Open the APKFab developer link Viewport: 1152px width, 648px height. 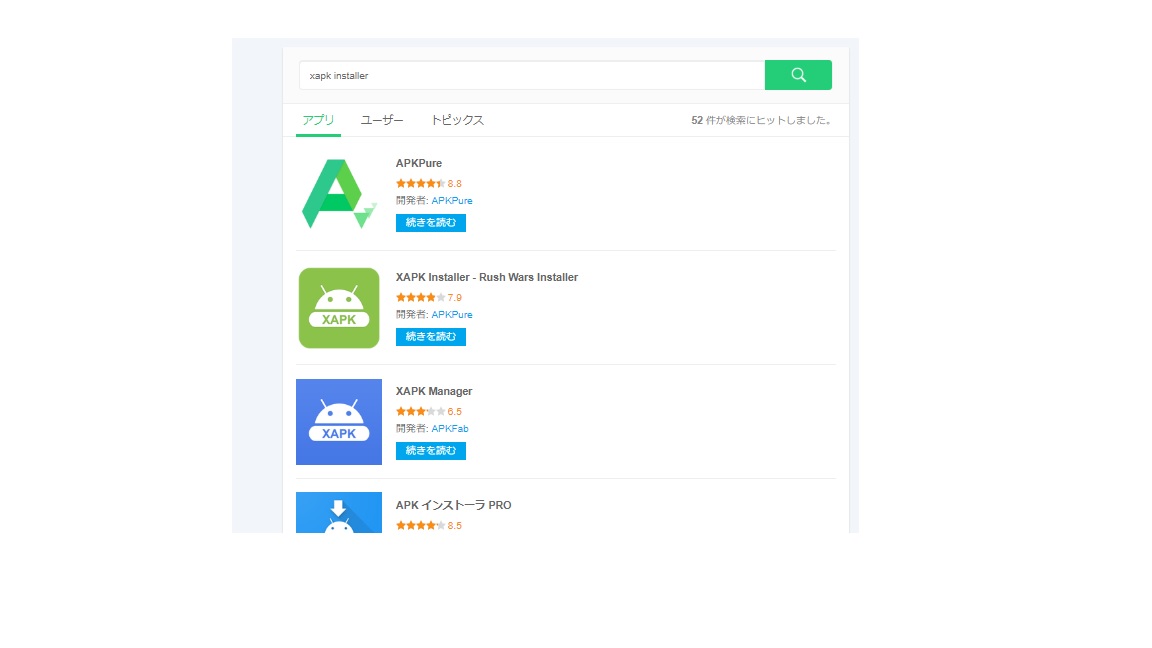(450, 428)
